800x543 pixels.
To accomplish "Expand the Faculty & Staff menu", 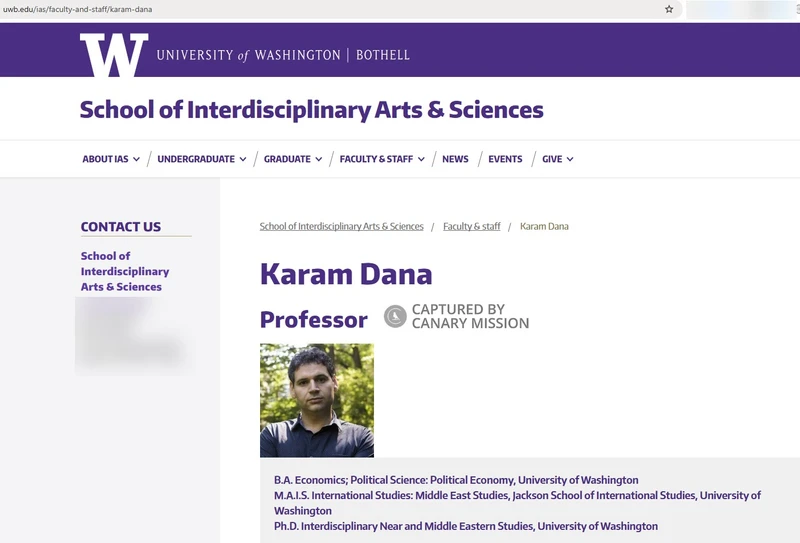I will coord(382,159).
